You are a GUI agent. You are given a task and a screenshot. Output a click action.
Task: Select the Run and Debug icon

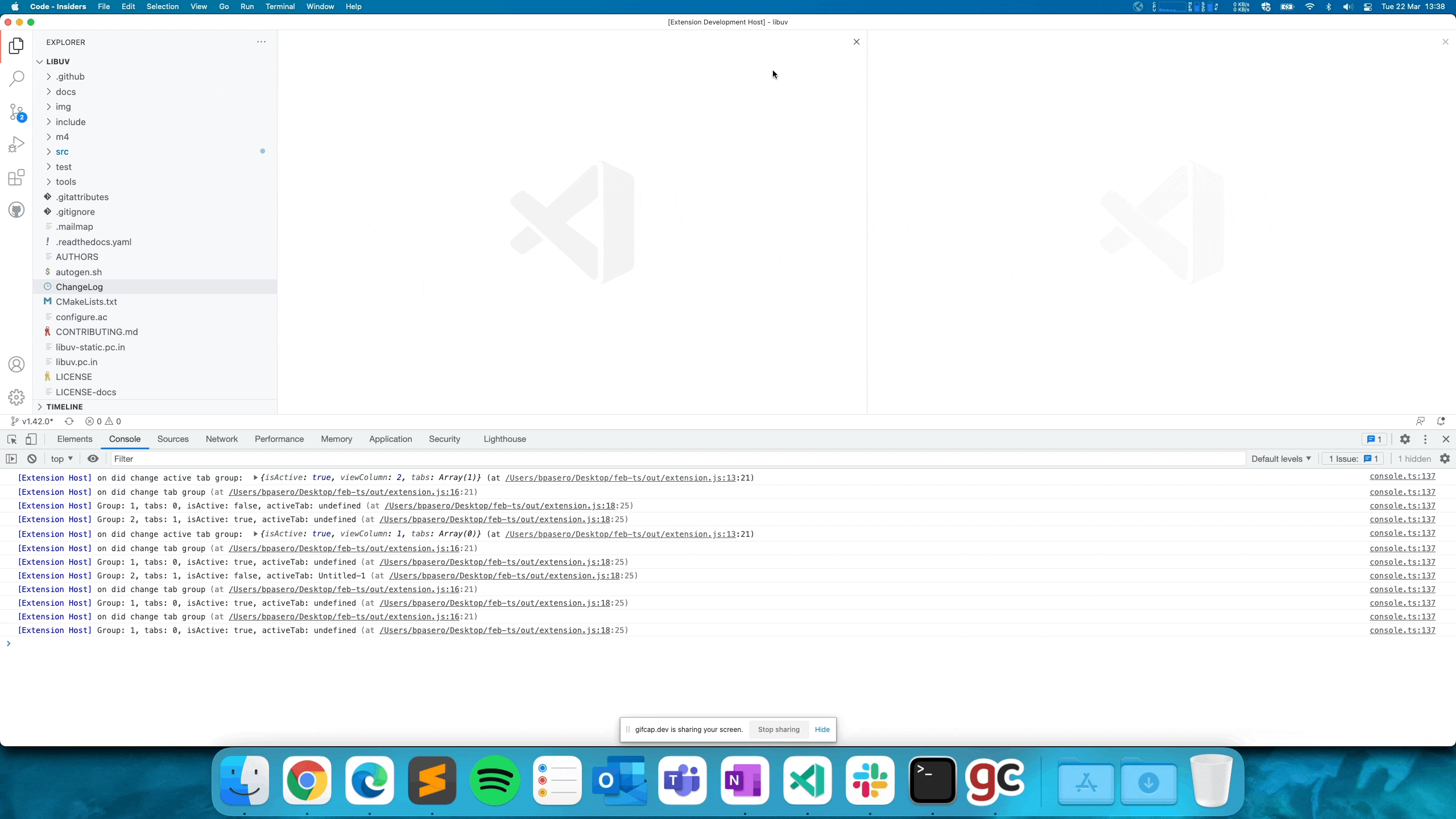[x=16, y=143]
